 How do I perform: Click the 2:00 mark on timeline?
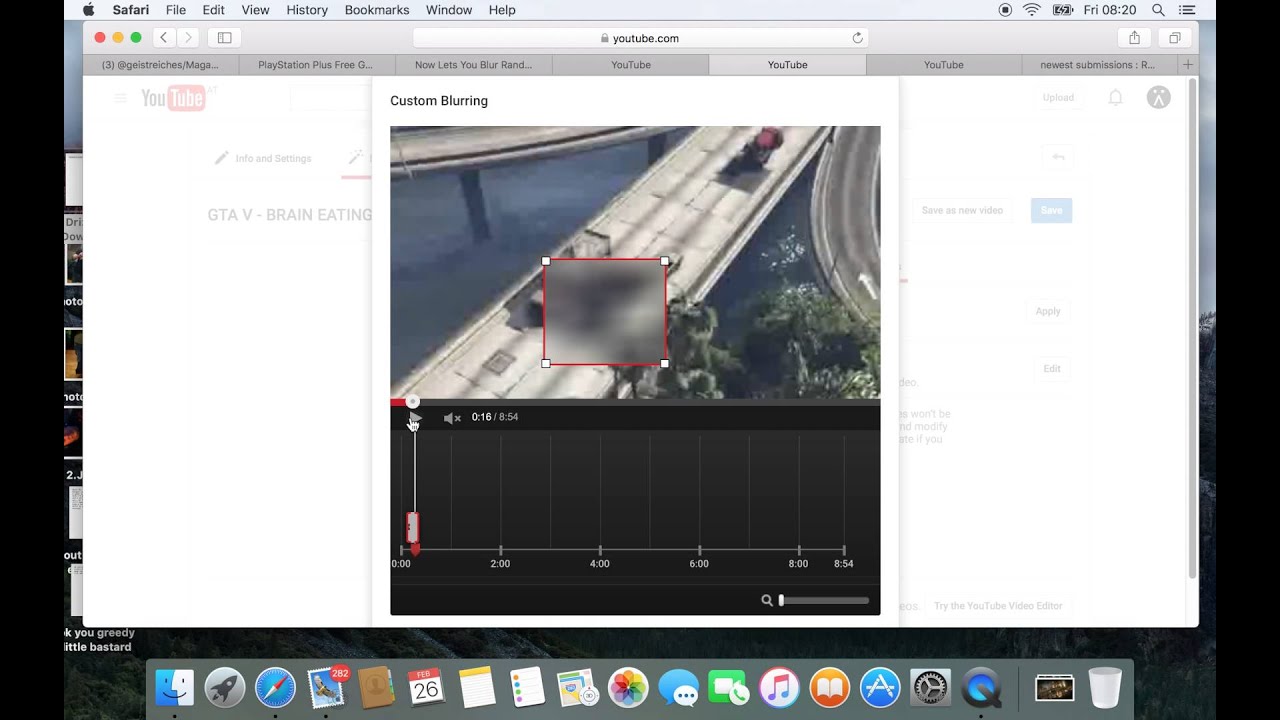[500, 563]
